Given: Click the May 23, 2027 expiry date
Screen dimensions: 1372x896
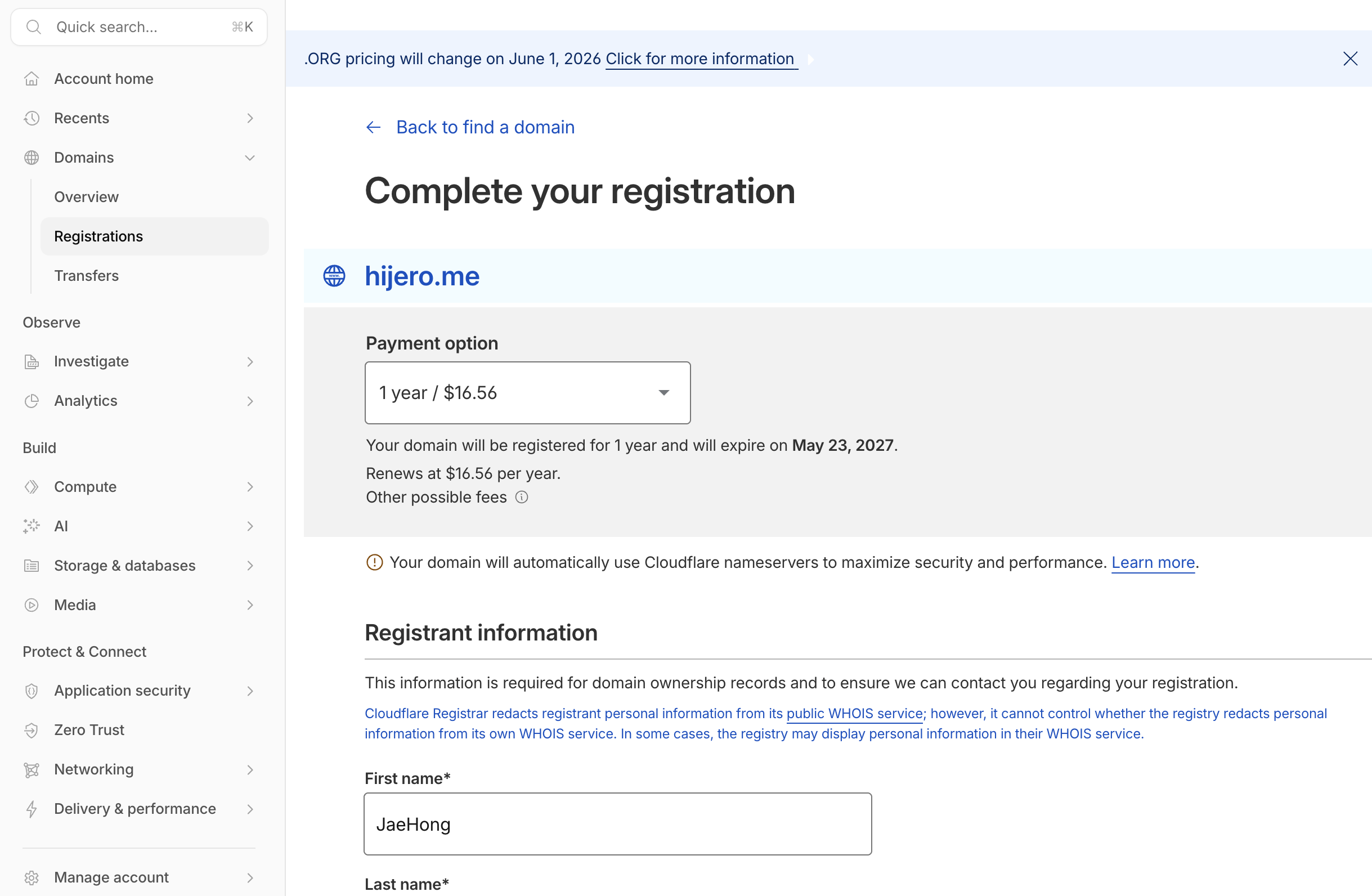Looking at the screenshot, I should (842, 445).
